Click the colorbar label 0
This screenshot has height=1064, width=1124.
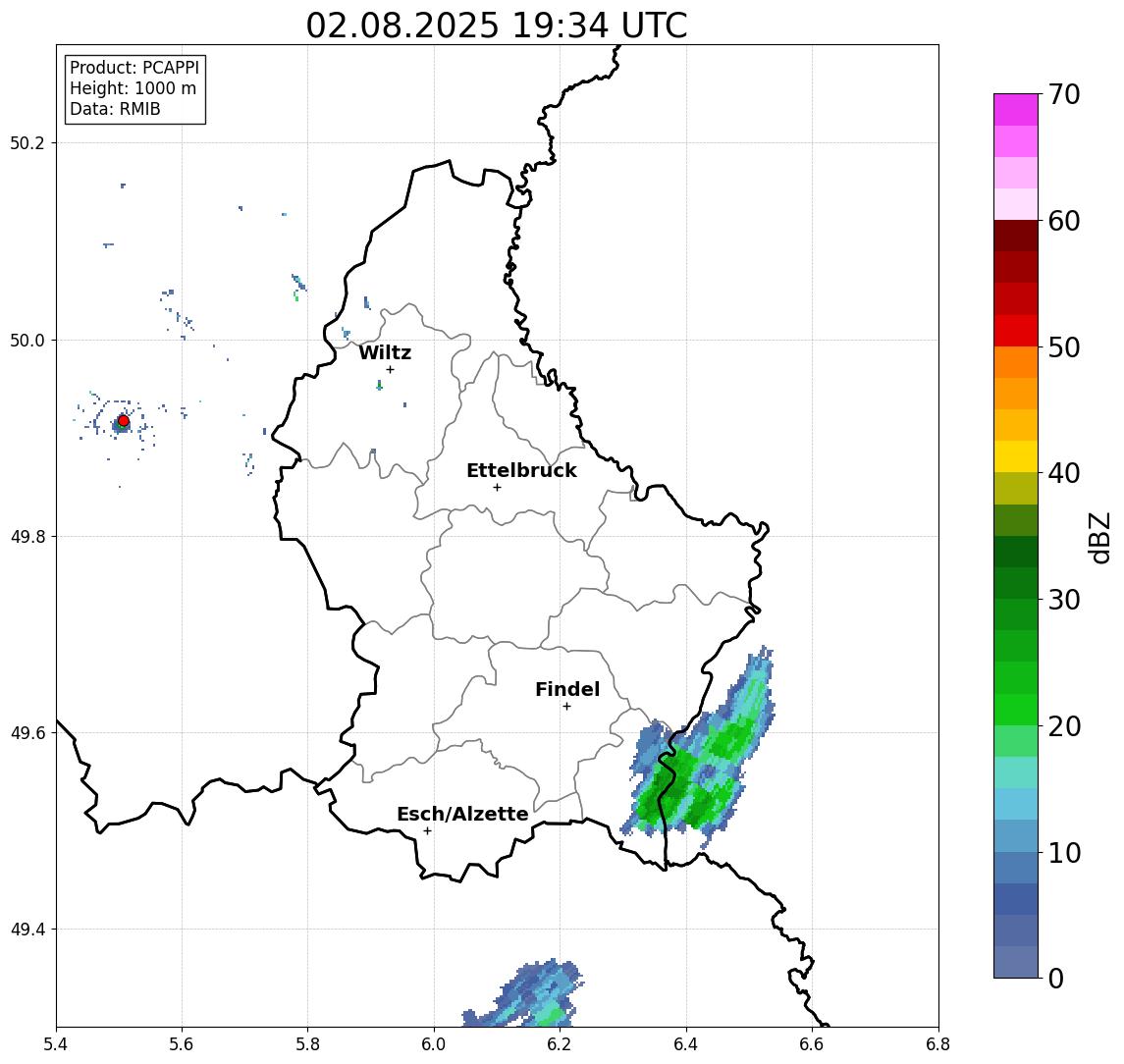1056,978
